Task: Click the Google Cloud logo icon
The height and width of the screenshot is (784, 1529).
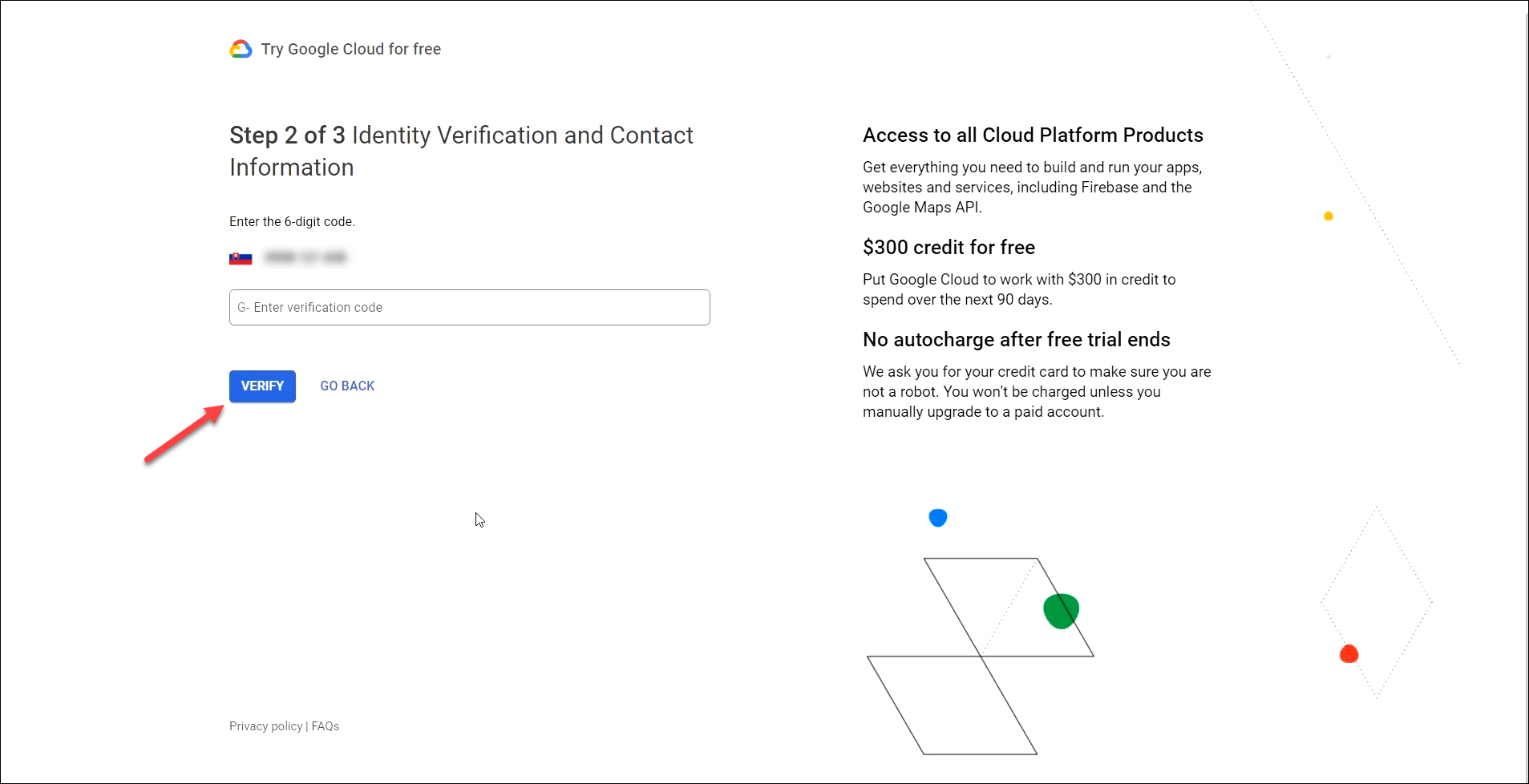Action: 241,50
